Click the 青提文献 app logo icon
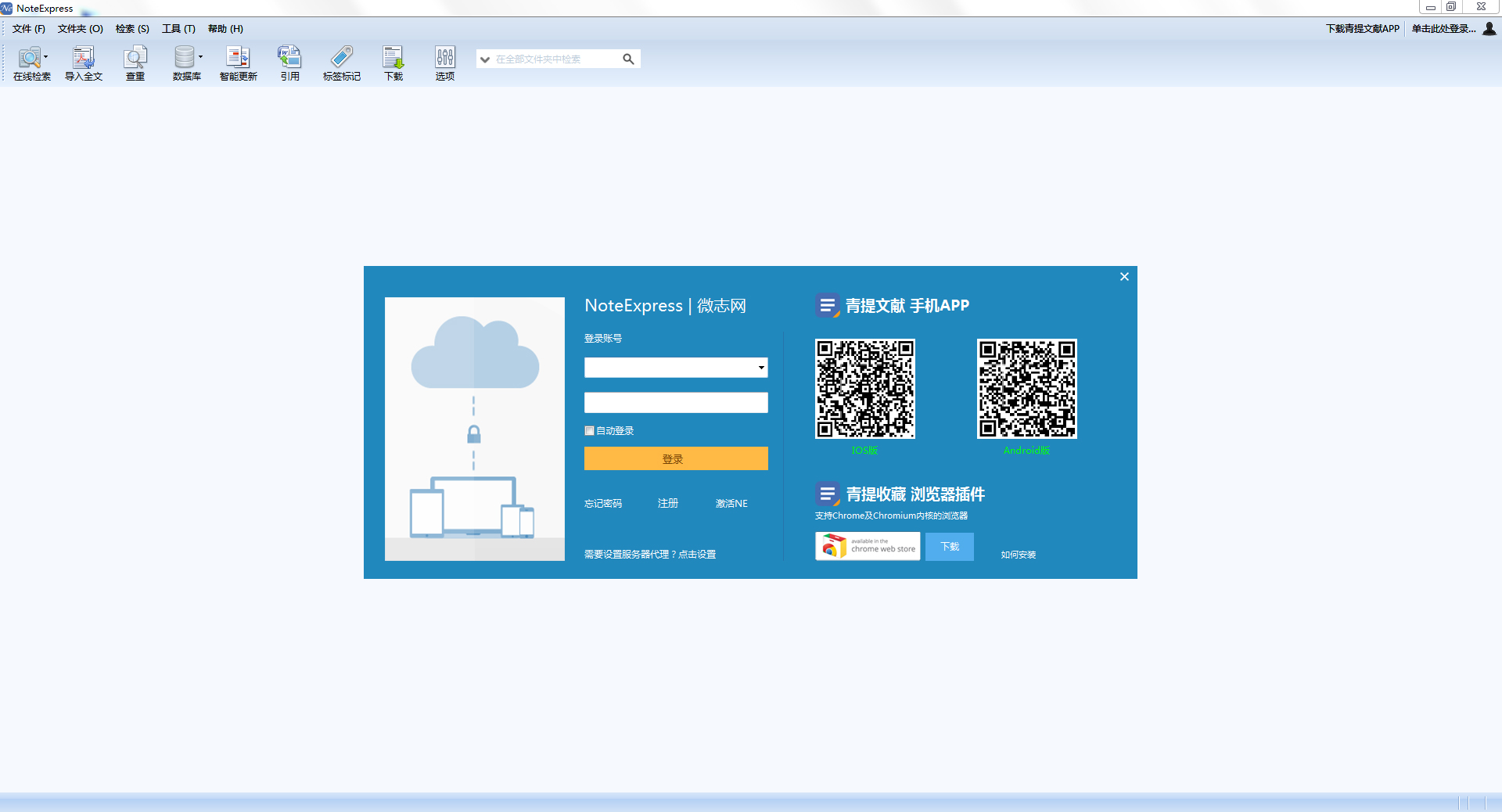The height and width of the screenshot is (812, 1502). coord(828,305)
